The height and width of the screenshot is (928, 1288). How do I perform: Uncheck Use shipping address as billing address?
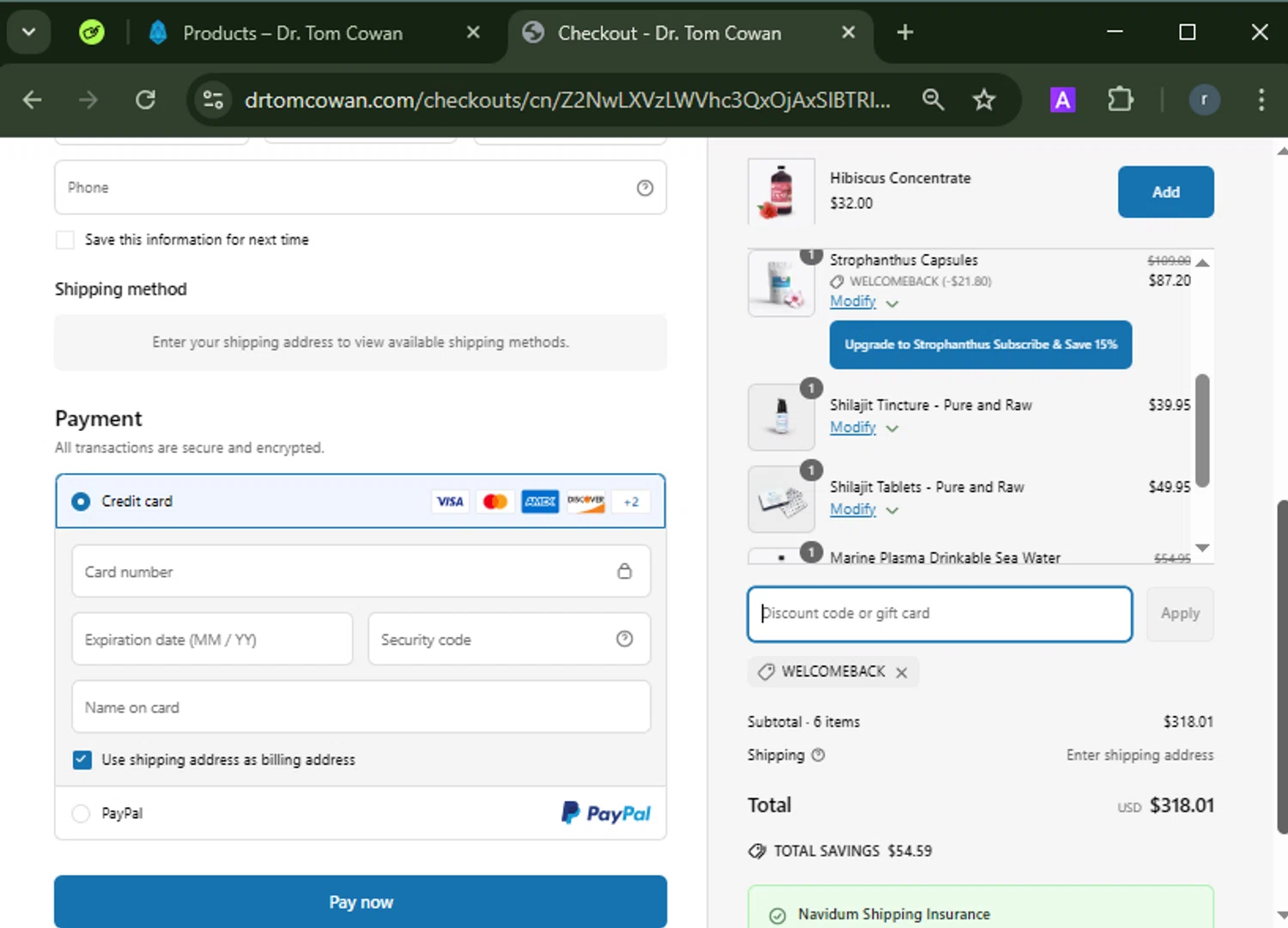pos(82,760)
